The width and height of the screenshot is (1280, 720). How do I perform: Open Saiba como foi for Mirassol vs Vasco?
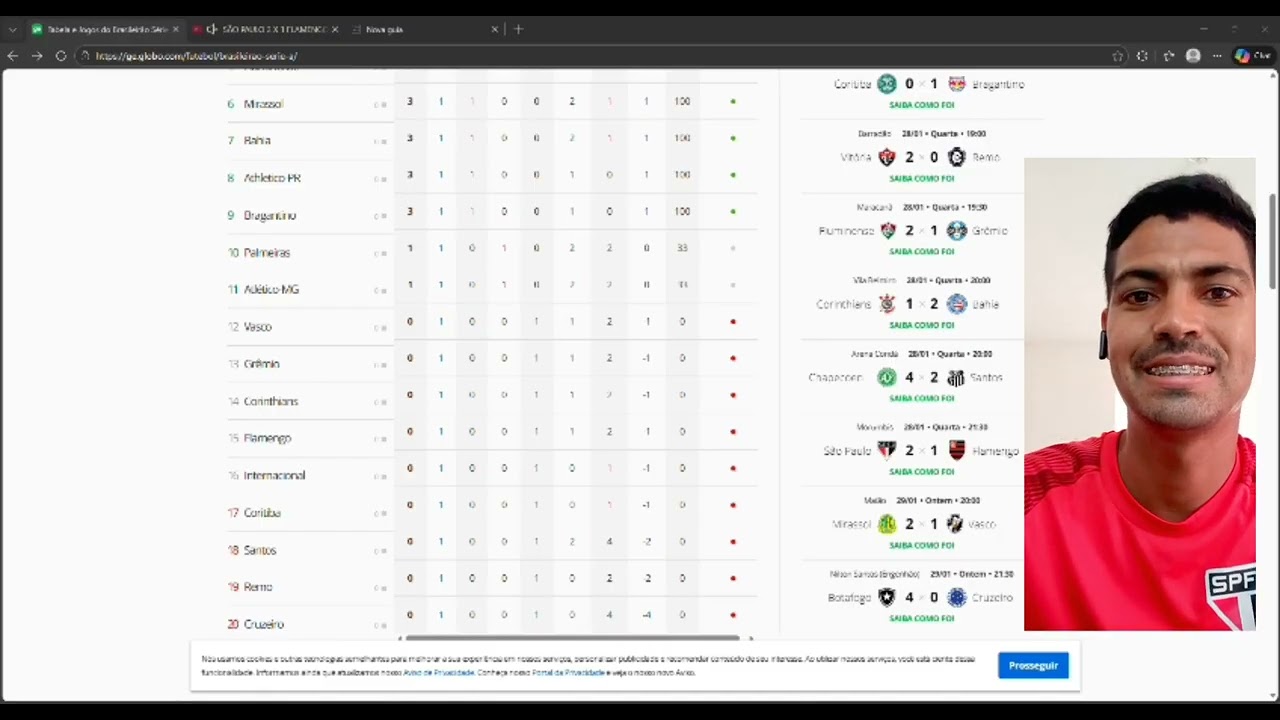pyautogui.click(x=922, y=545)
